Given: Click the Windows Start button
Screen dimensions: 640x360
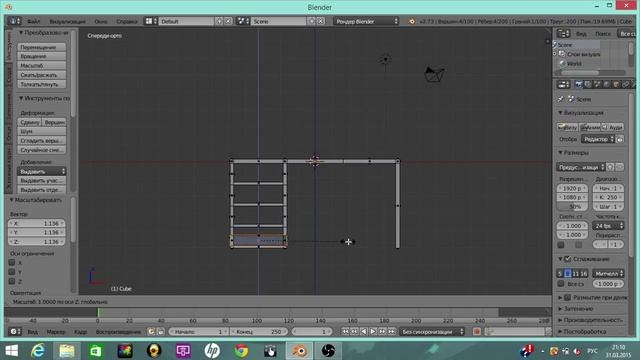Looking at the screenshot, I should pos(12,351).
